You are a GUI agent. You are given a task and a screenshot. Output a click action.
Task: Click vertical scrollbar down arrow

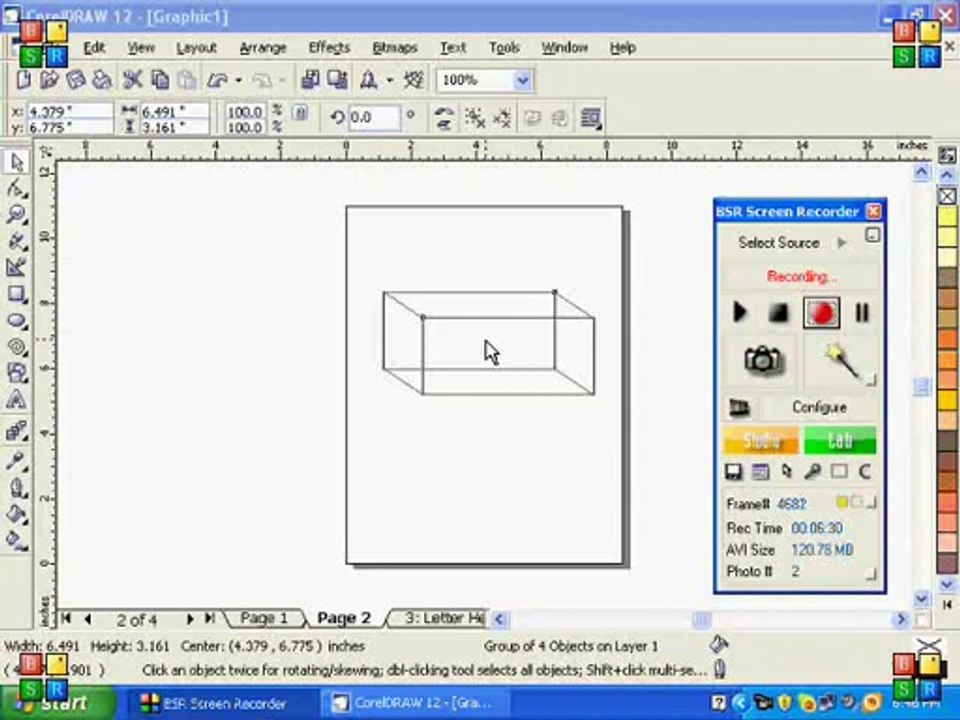point(922,598)
